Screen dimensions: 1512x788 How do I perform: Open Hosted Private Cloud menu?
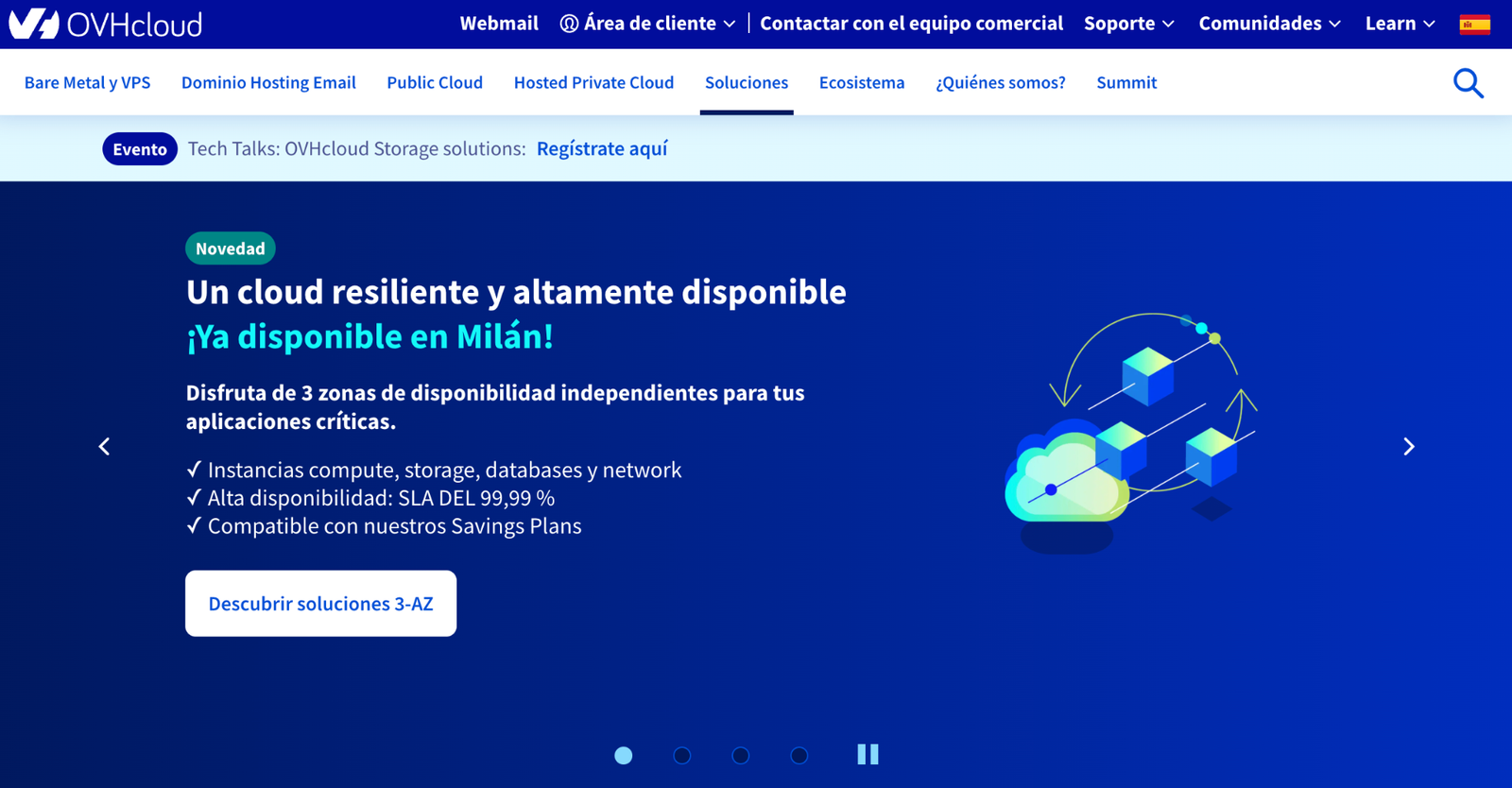(593, 82)
